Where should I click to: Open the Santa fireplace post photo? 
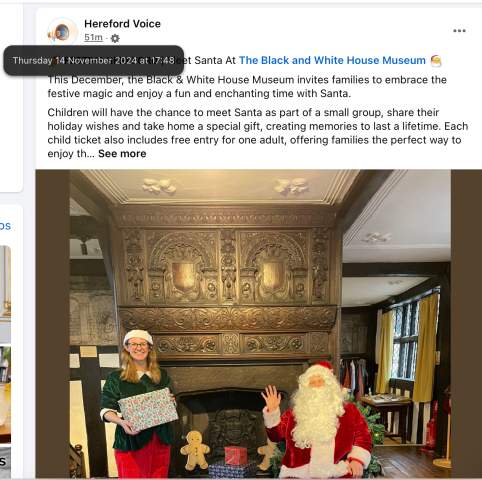pos(259,324)
